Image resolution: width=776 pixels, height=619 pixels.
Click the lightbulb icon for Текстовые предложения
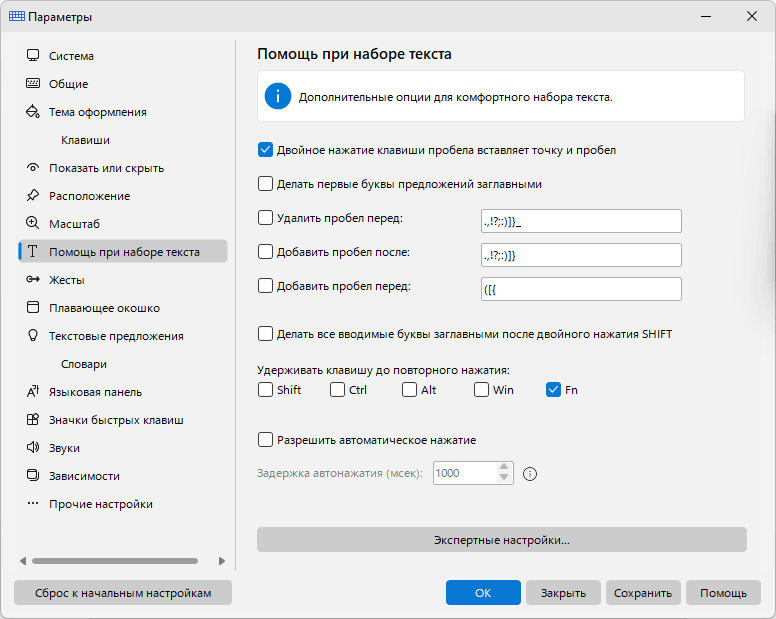coord(33,335)
